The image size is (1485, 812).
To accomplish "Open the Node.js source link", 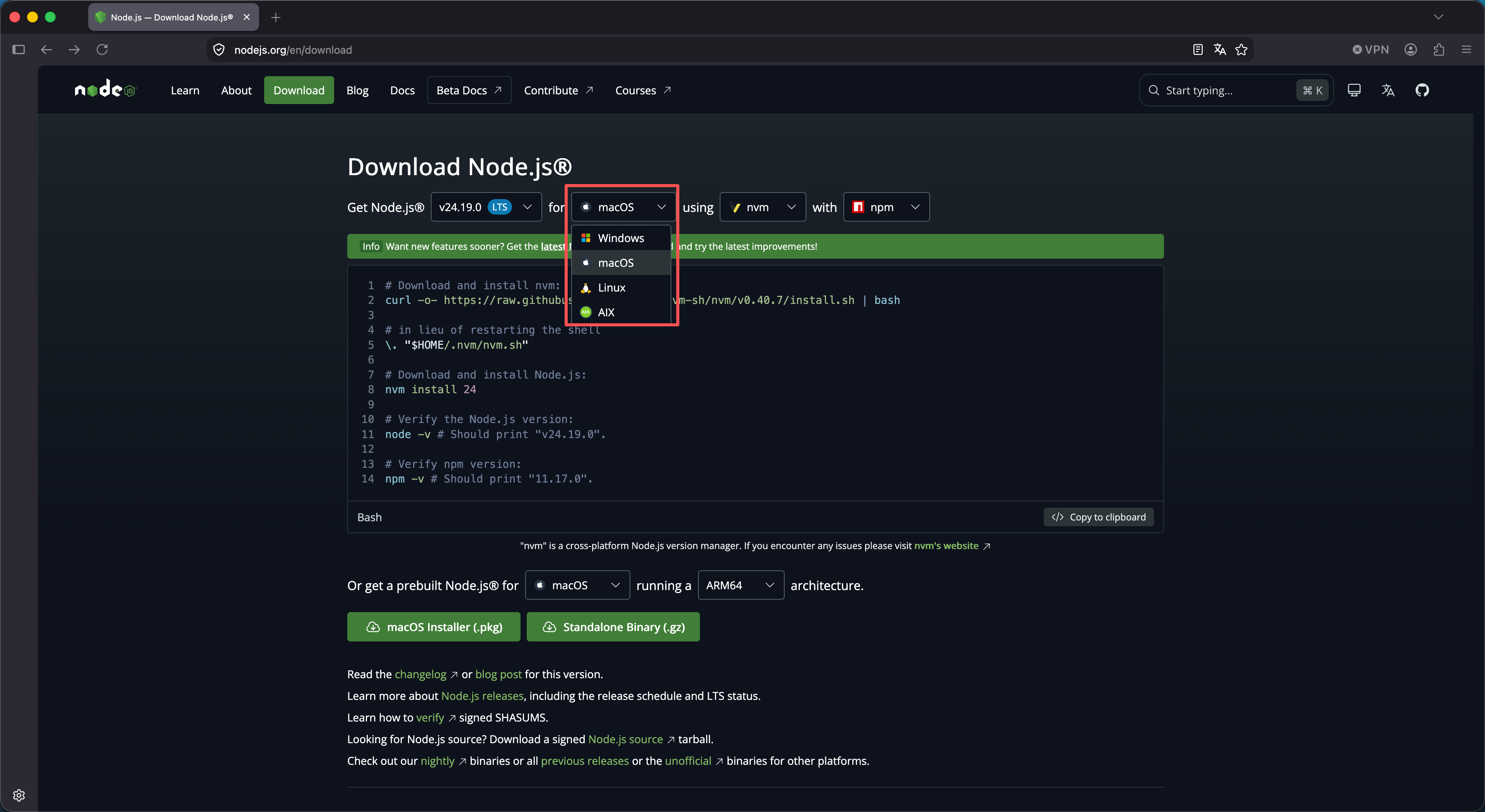I will tap(625, 739).
